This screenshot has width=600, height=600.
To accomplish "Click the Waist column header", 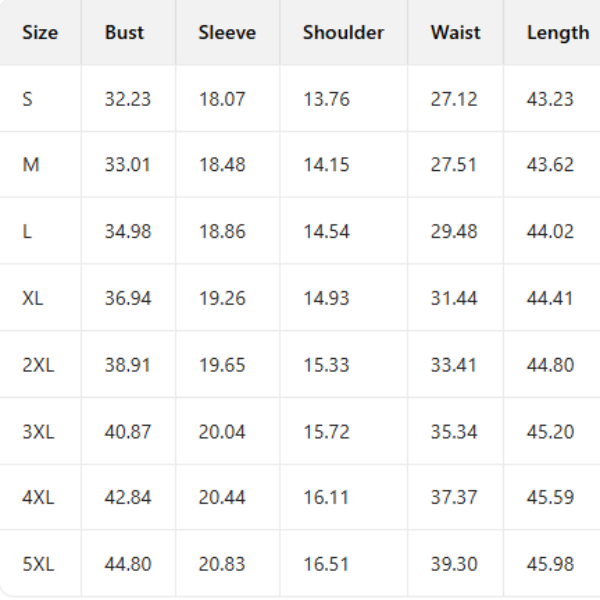I will (x=455, y=32).
